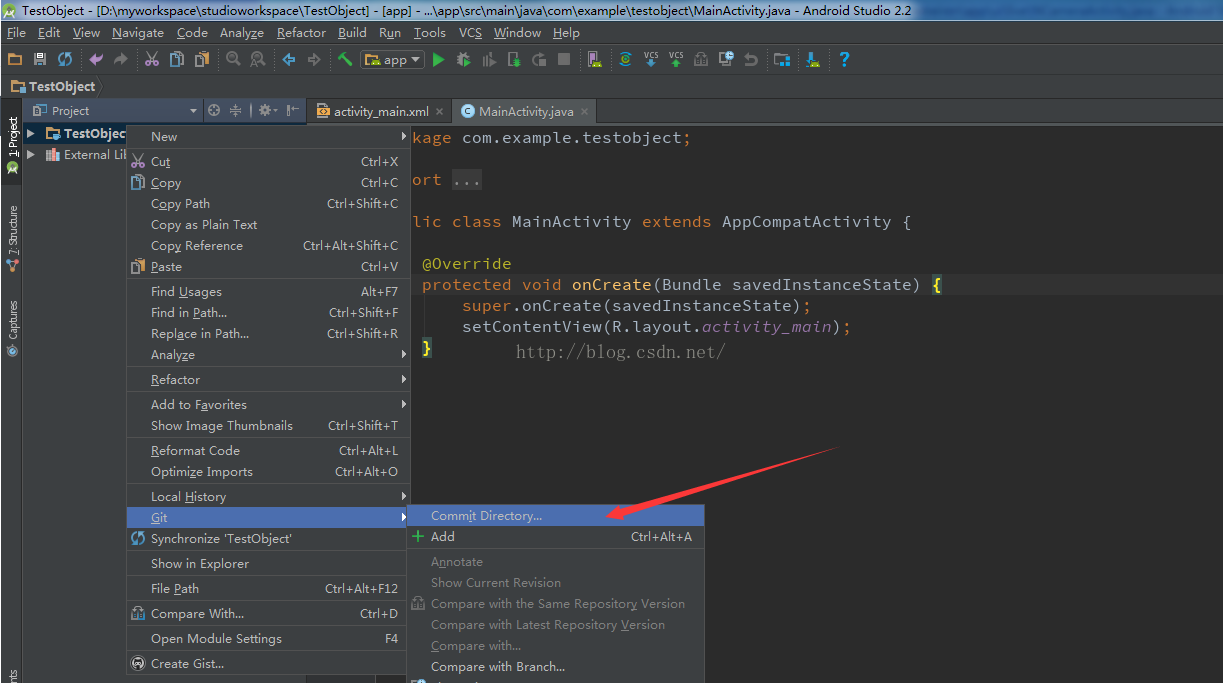Click the Undo arrow toolbar icon
This screenshot has height=683, width=1223.
[x=96, y=59]
